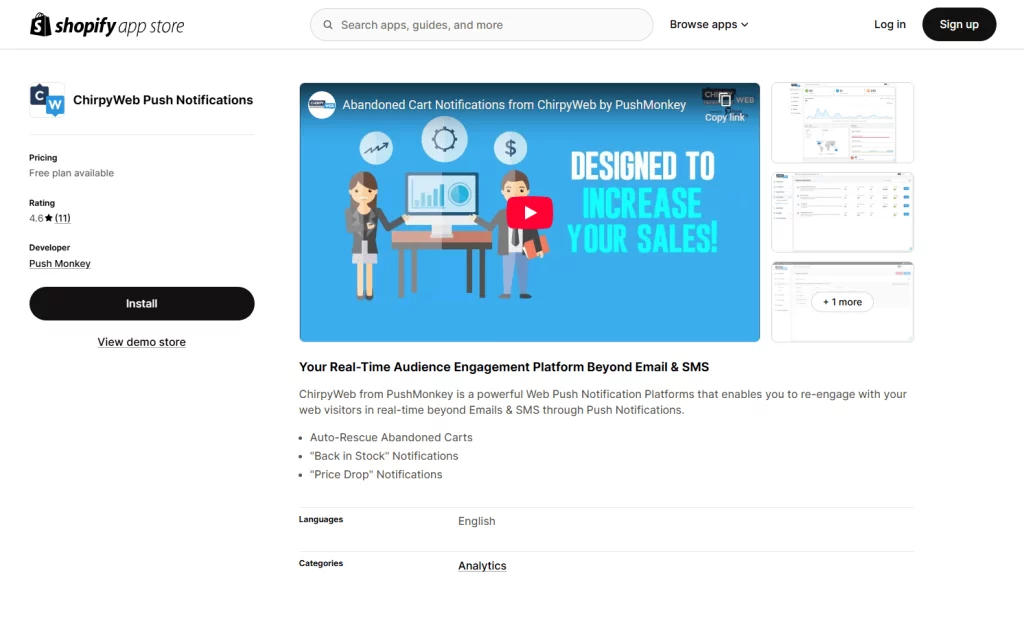Screen dimensions: 1024x621
Task: Open the second campaigns list screenshot thumbnail
Action: (x=842, y=212)
